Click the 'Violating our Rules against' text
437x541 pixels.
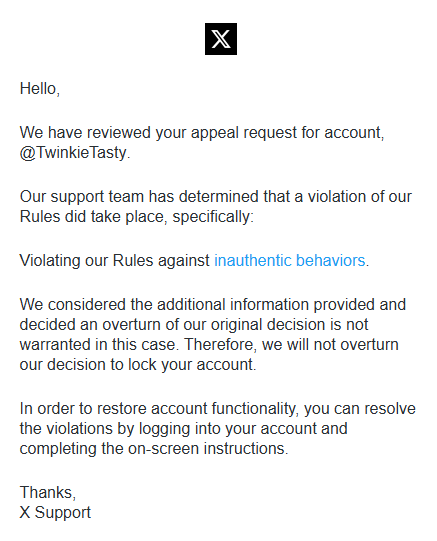115,260
